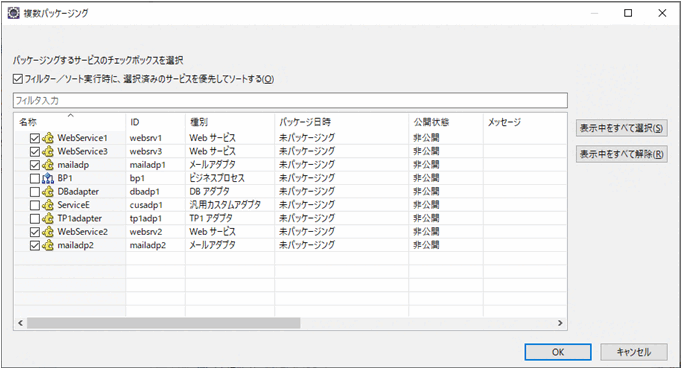The height and width of the screenshot is (369, 682).
Task: Uncheck the mailadp checkbox
Action: [x=35, y=165]
